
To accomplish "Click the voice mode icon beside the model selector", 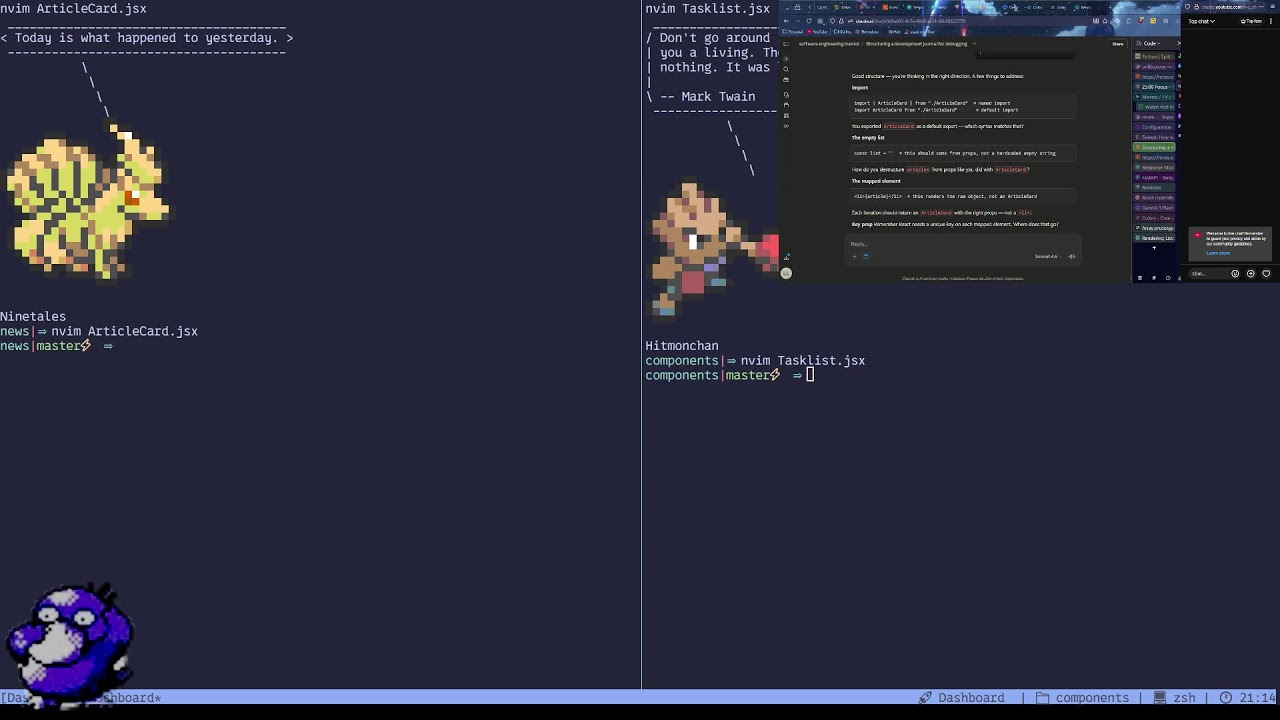I will pos(1072,256).
